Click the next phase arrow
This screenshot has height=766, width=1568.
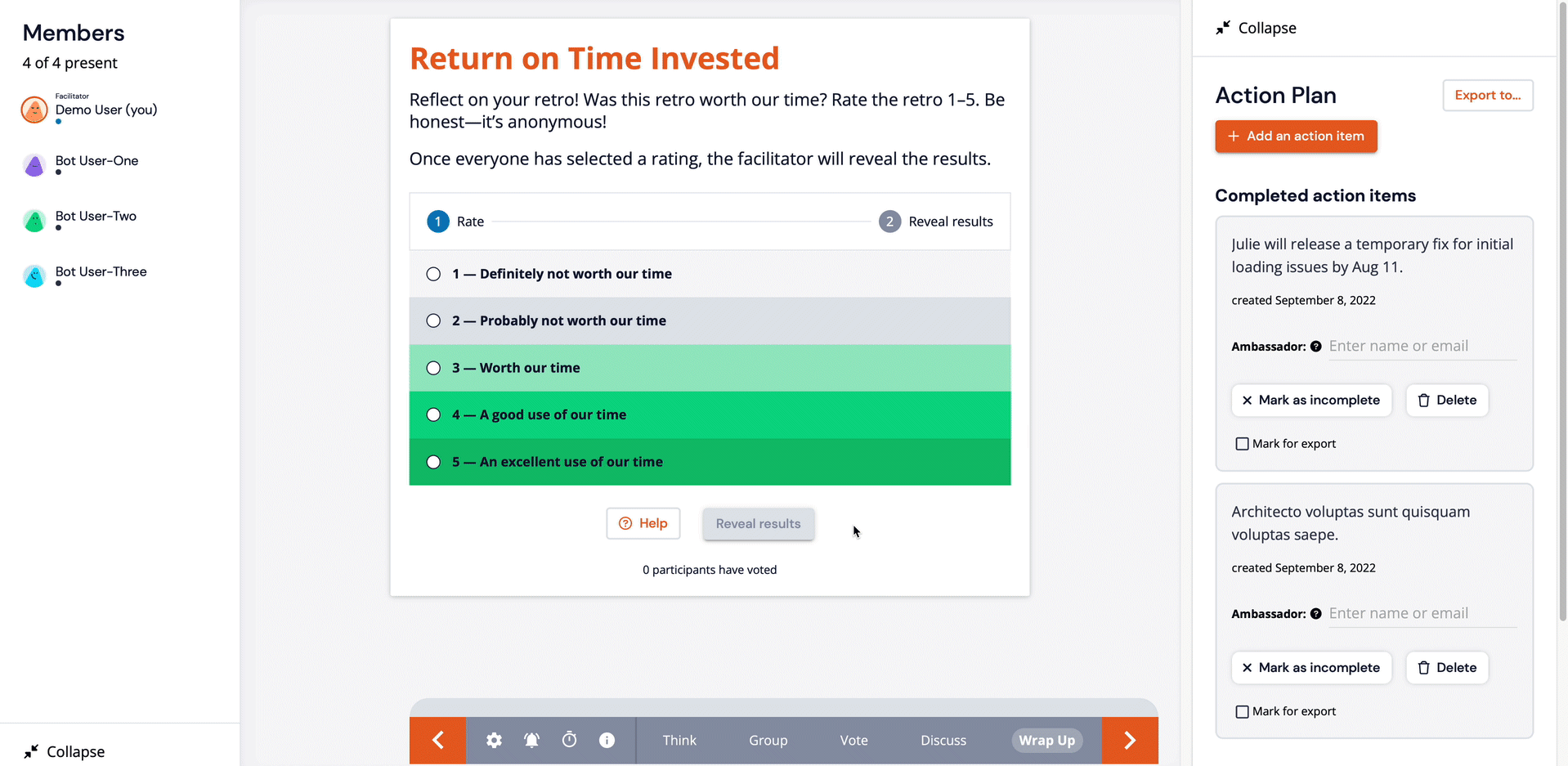[1130, 740]
